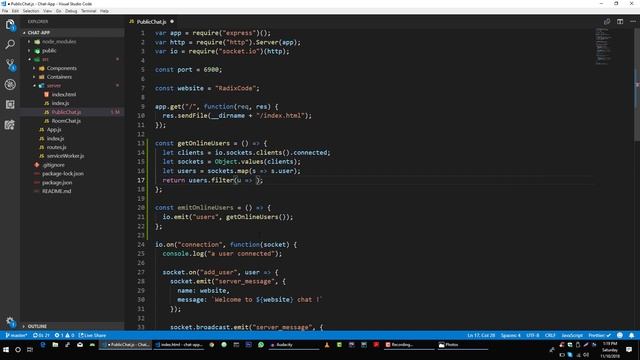Open the Go menu
640x360 pixels.
coord(58,11)
